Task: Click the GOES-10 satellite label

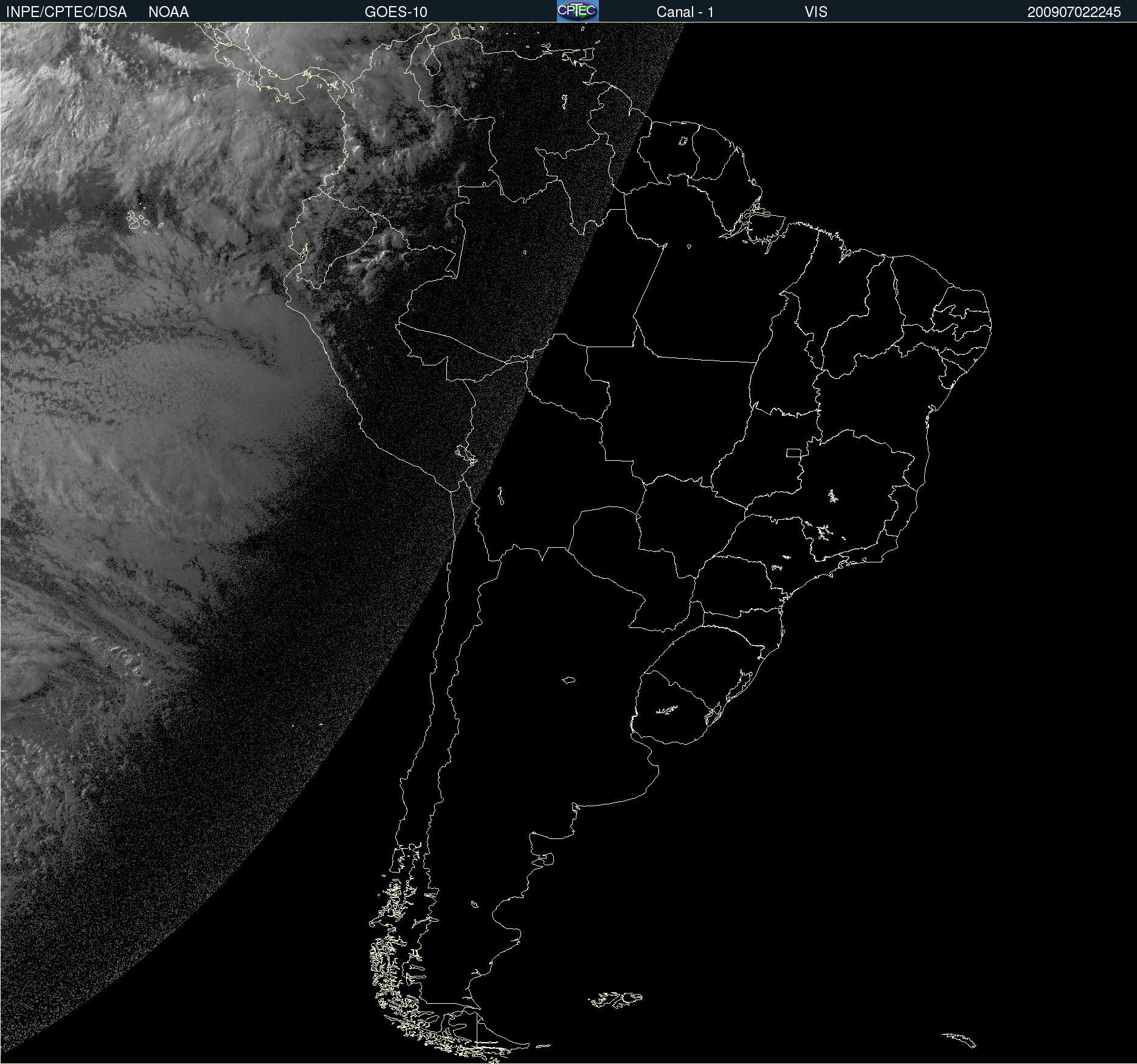Action: (396, 12)
